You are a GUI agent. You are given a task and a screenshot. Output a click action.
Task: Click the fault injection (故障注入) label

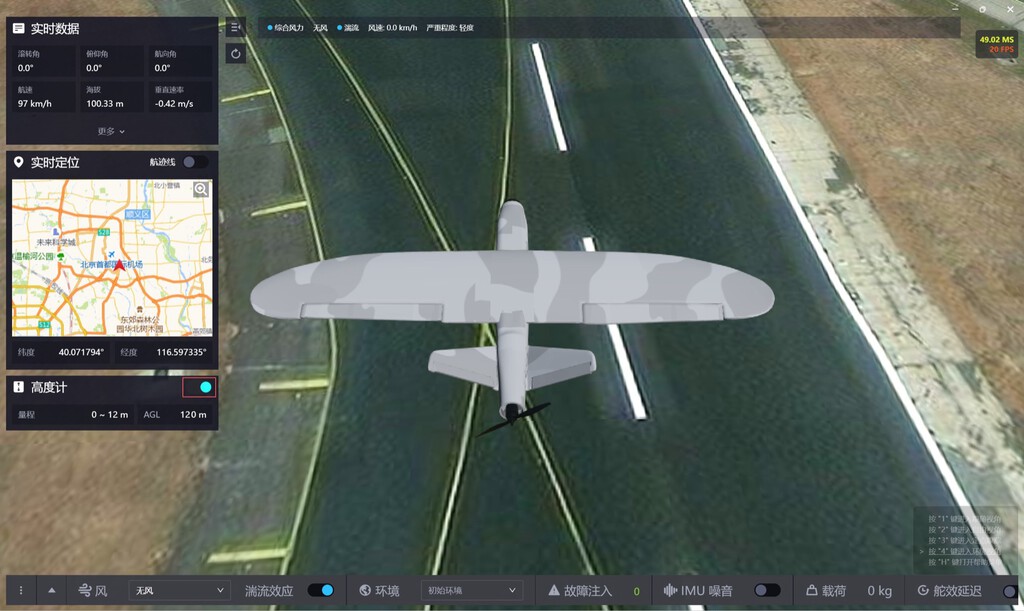coord(588,591)
